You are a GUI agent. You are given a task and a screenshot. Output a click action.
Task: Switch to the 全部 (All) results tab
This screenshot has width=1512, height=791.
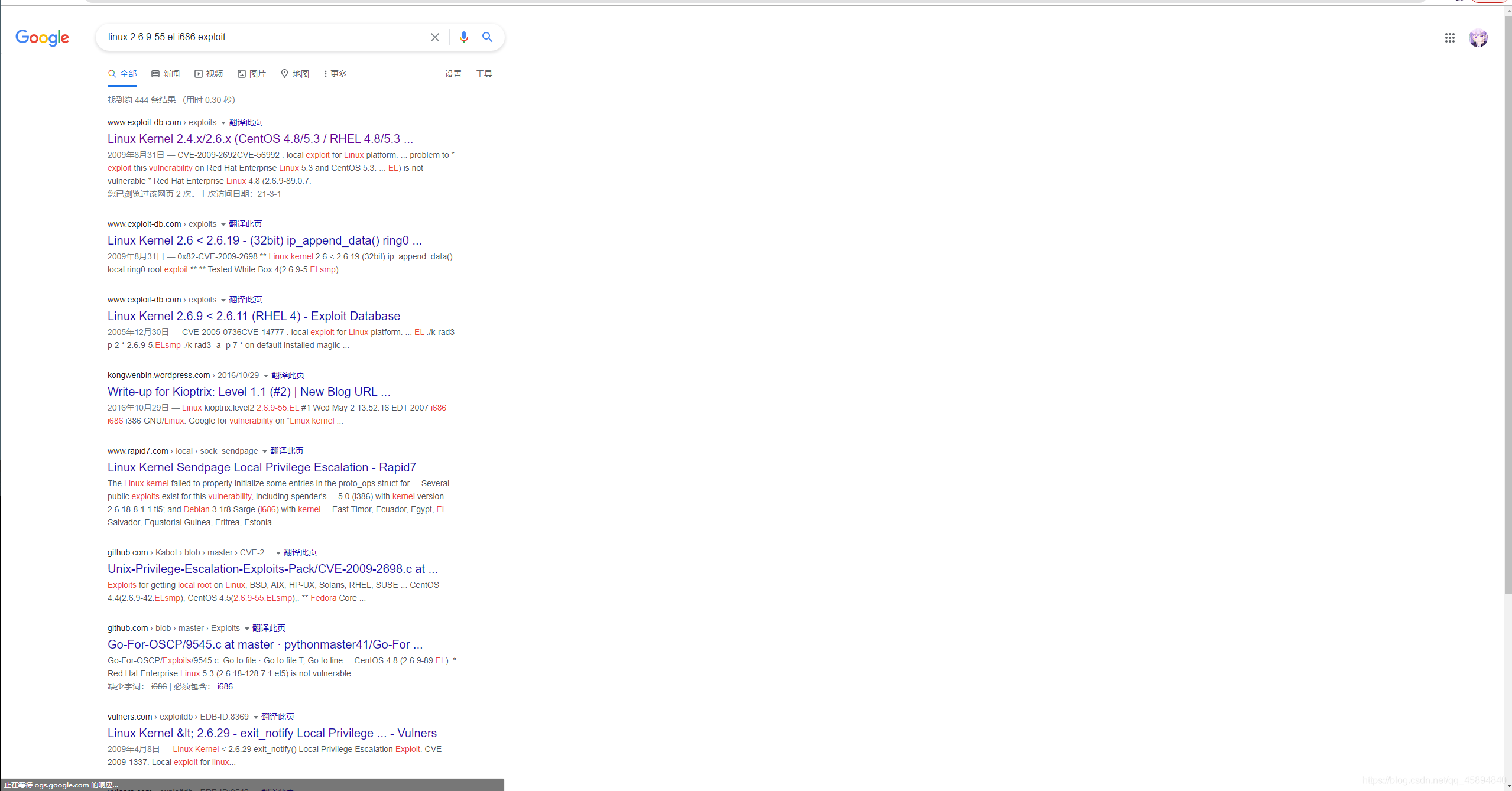[x=122, y=73]
